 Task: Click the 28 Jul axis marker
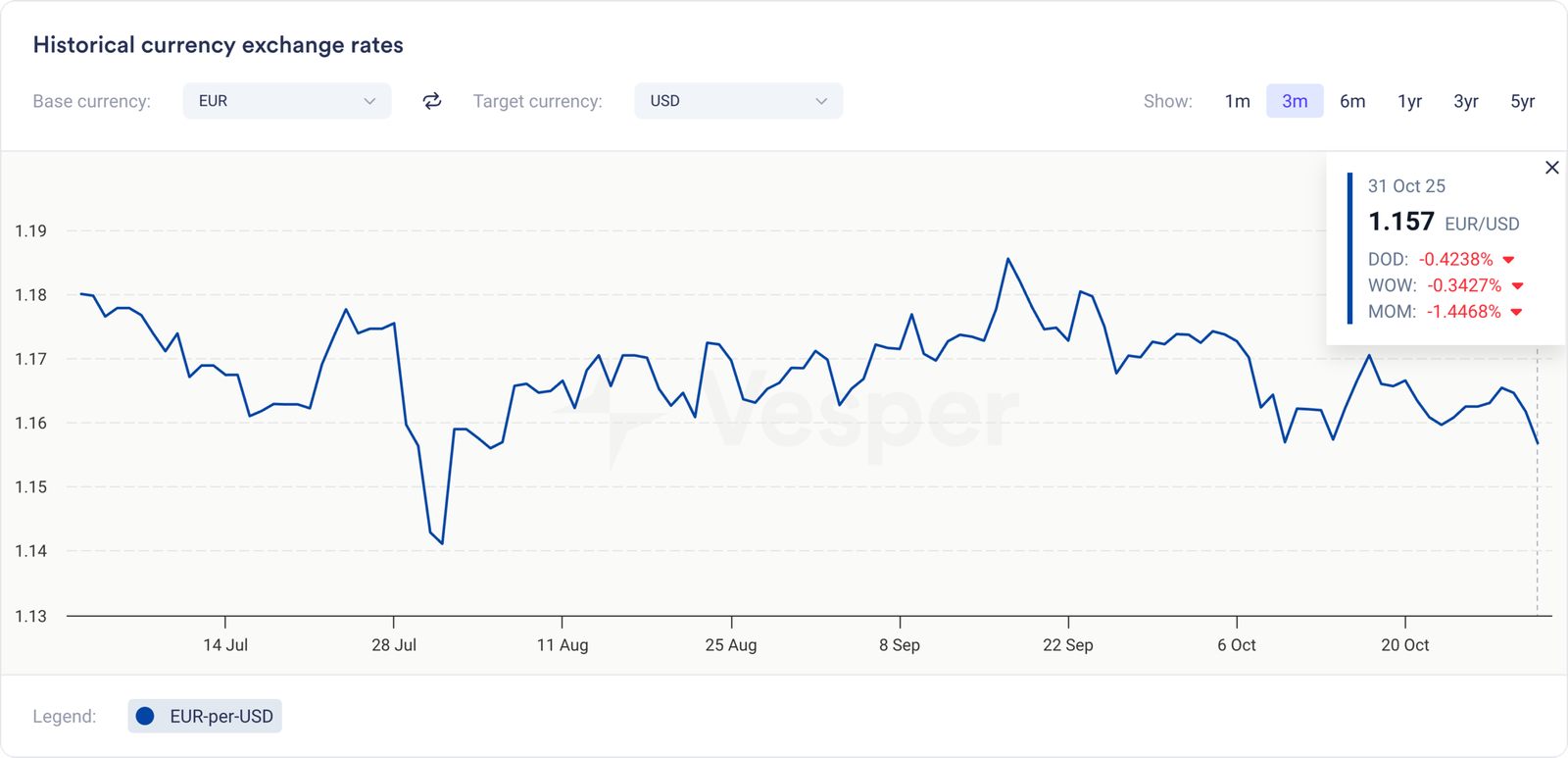coord(394,644)
